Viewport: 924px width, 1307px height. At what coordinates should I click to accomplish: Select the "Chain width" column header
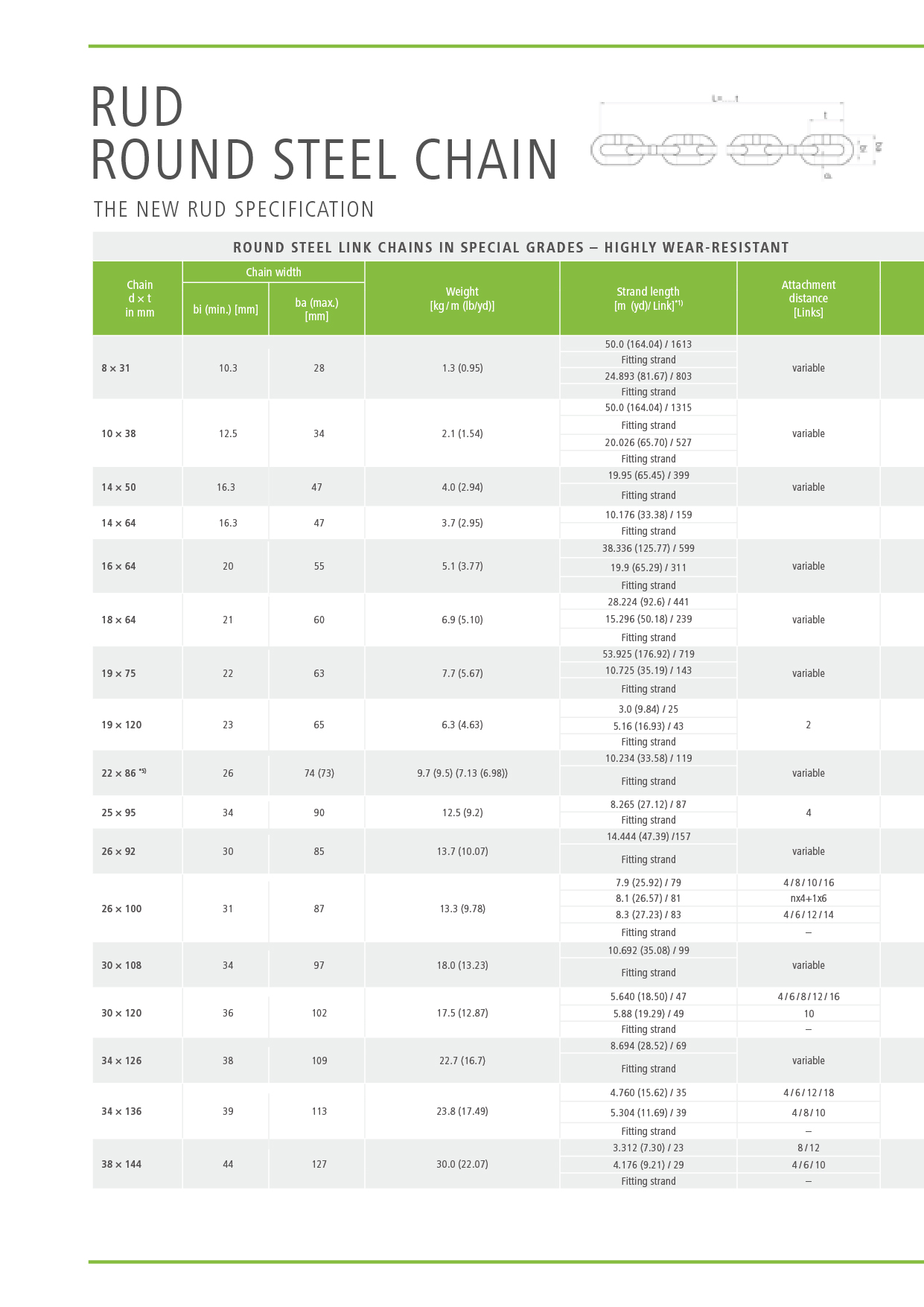[273, 272]
